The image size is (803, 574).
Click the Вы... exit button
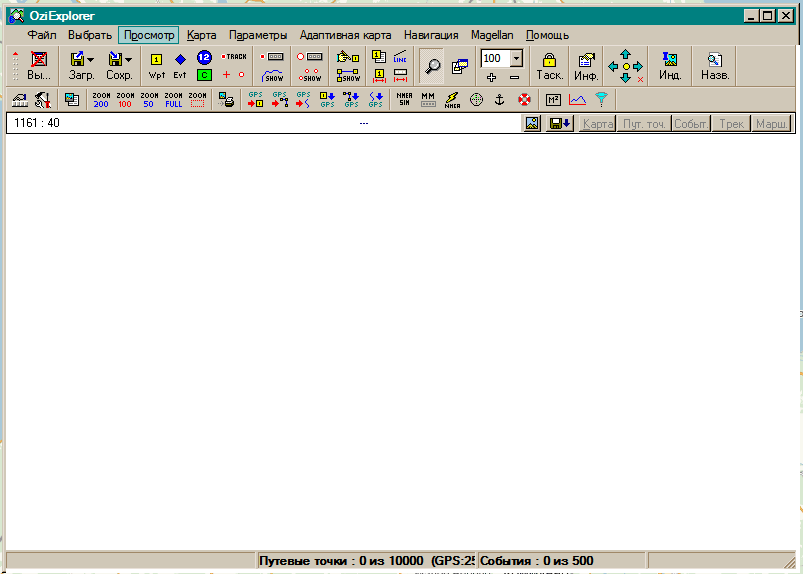[x=39, y=66]
